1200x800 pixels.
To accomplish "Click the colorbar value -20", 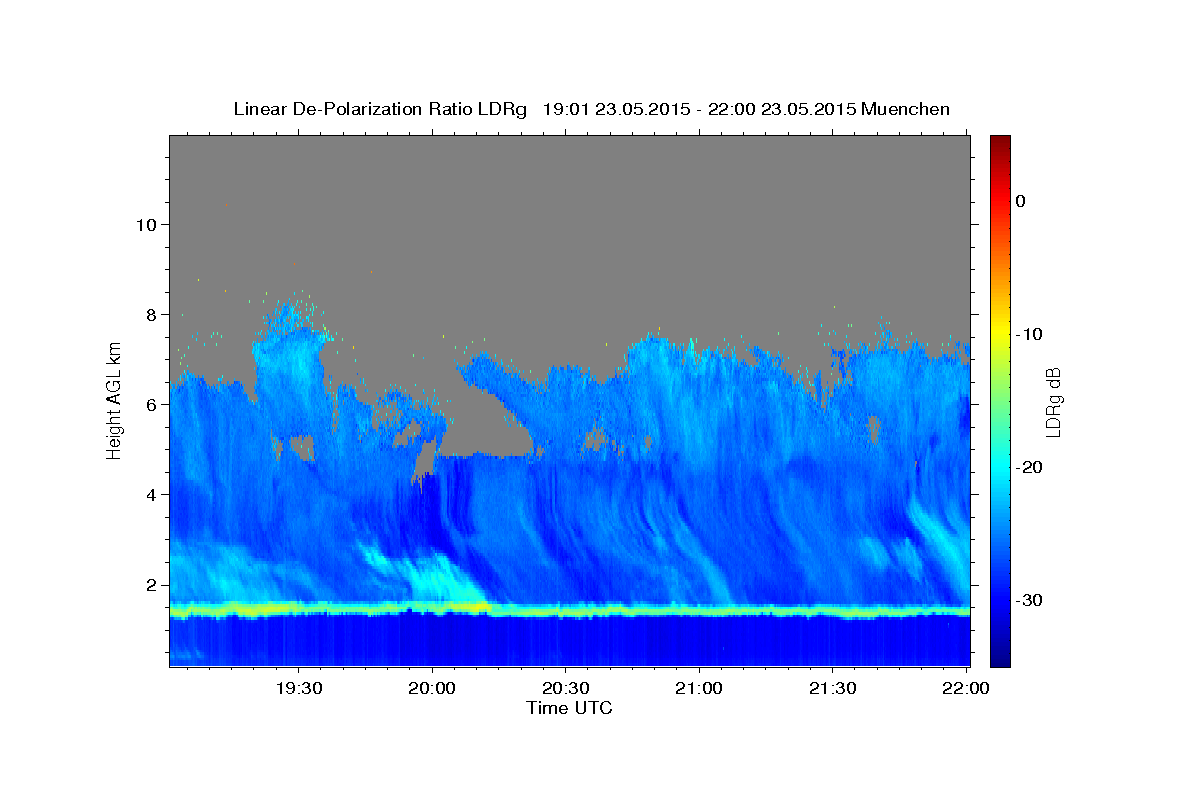I will [x=1030, y=467].
